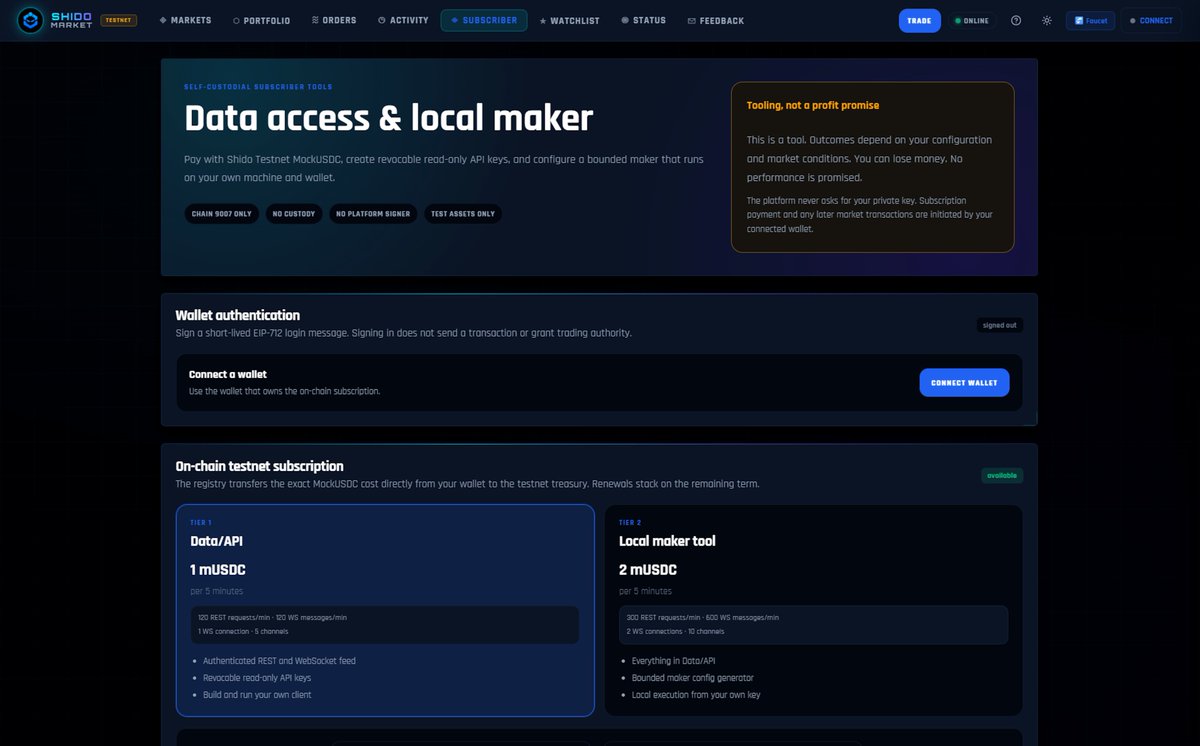This screenshot has width=1200, height=746.
Task: Click the 'signed out' status badge
Action: (1000, 325)
